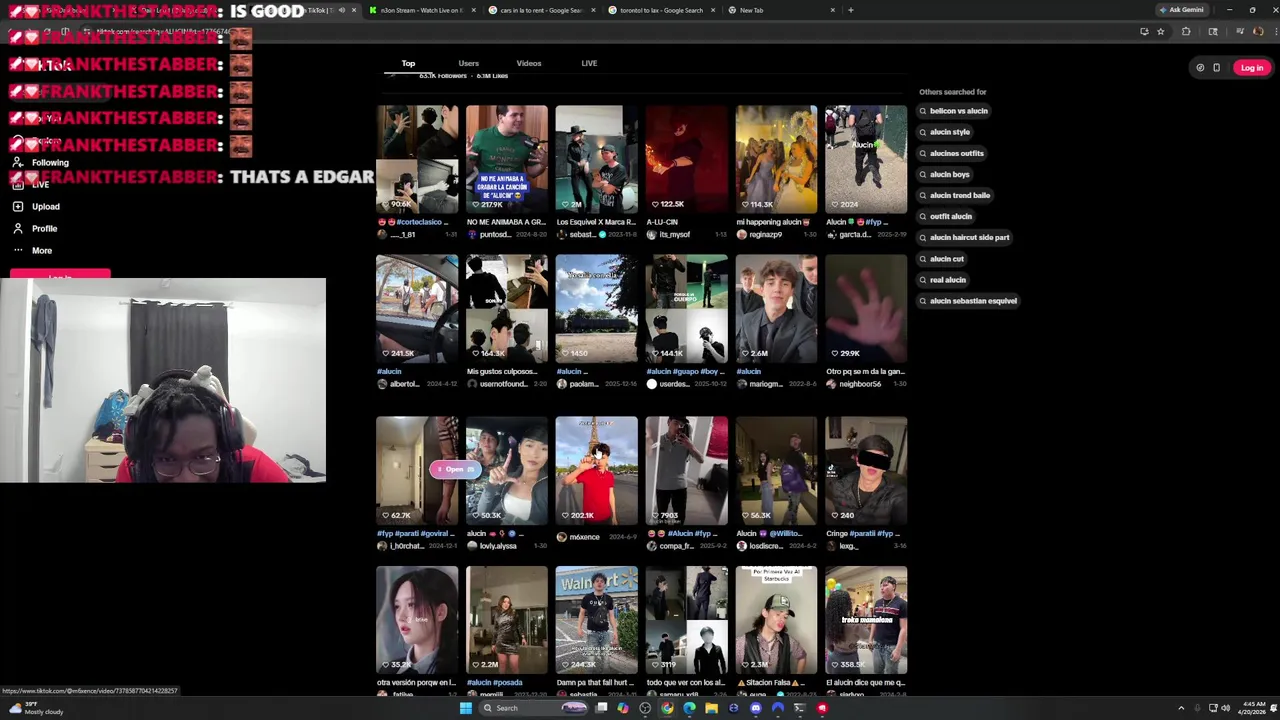1280x720 pixels.
Task: Switch to the Top search results tab
Action: [408, 63]
